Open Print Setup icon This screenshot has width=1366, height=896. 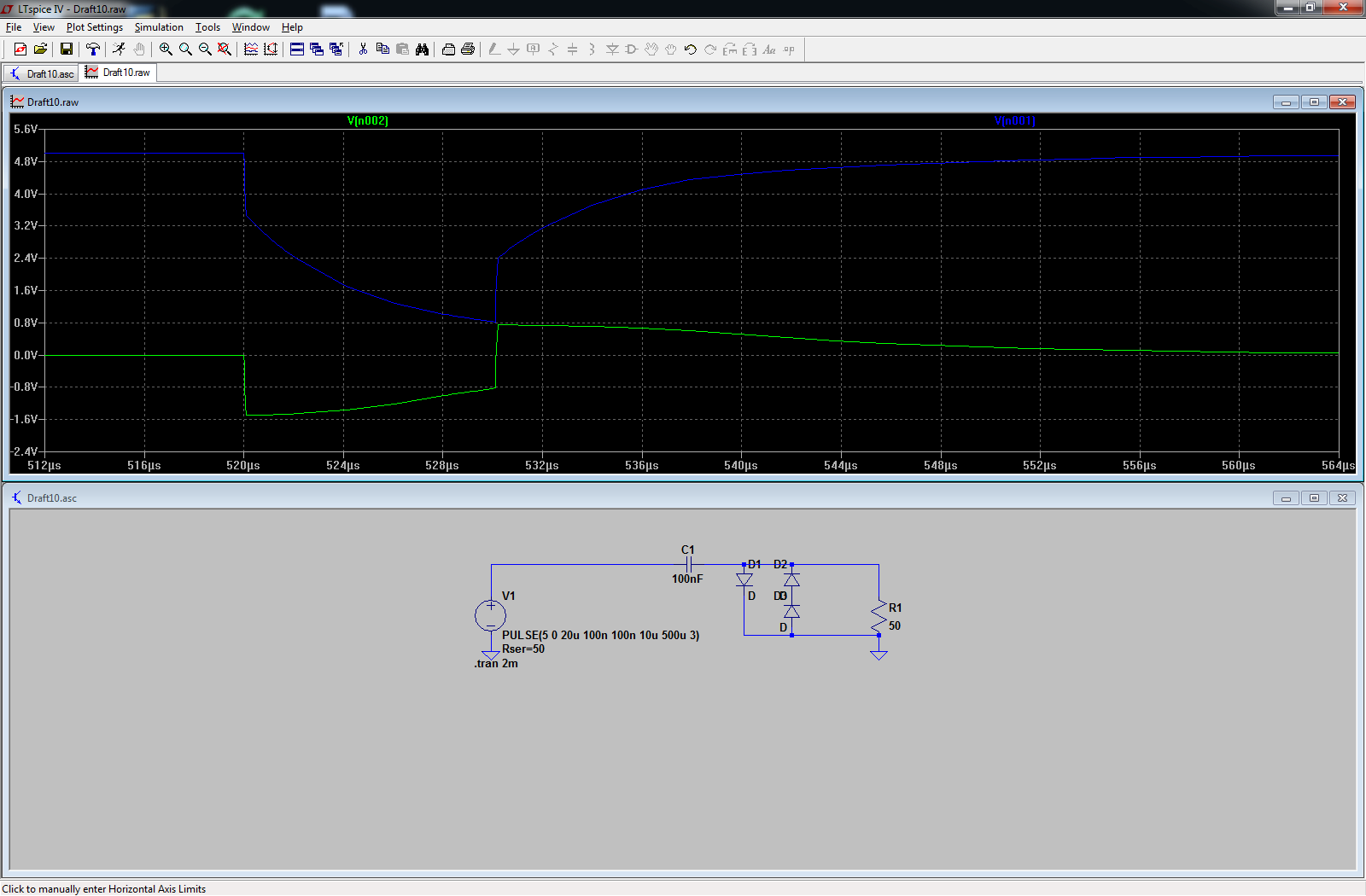point(448,49)
